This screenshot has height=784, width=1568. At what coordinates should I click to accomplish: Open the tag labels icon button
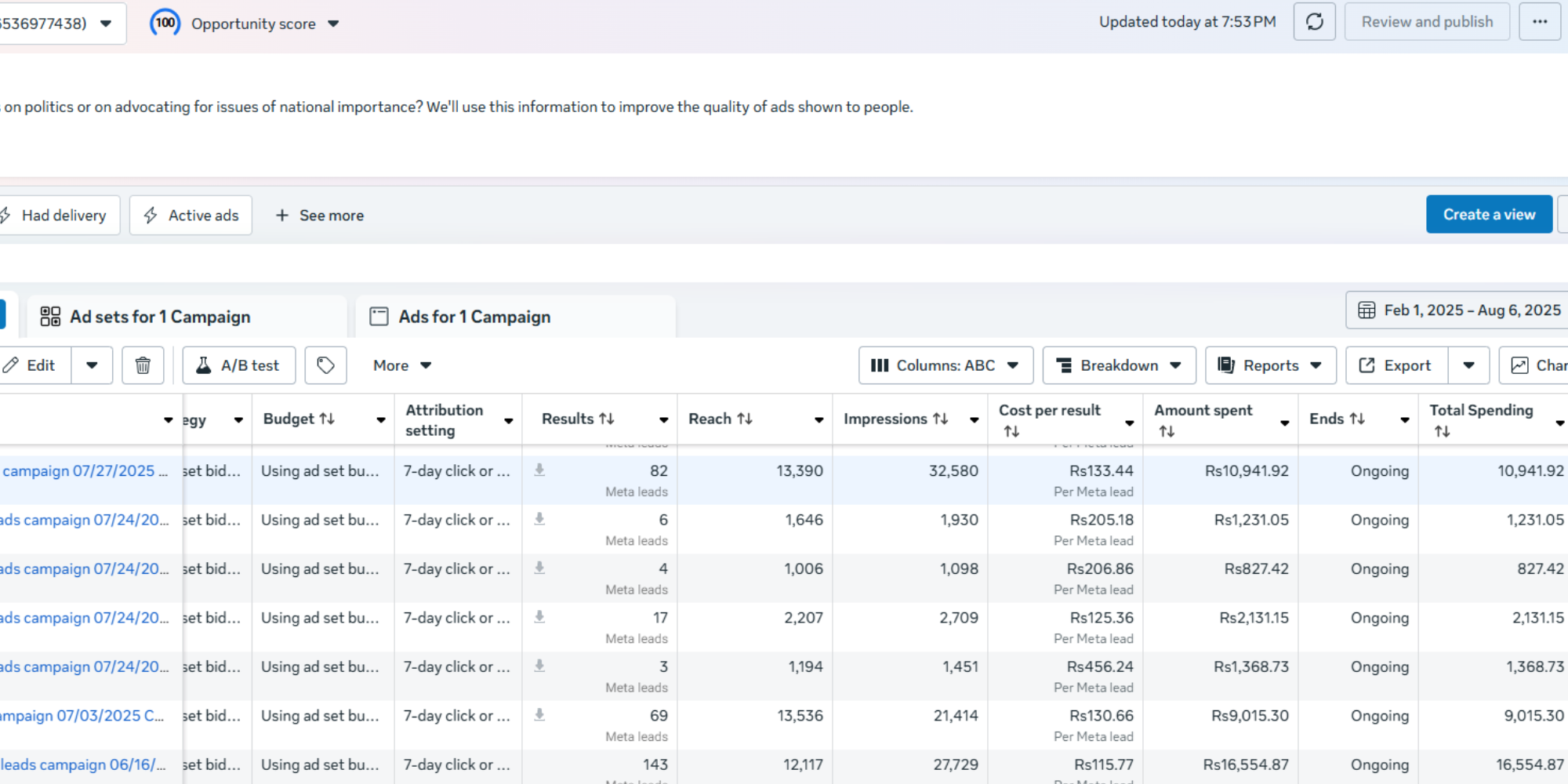[325, 365]
